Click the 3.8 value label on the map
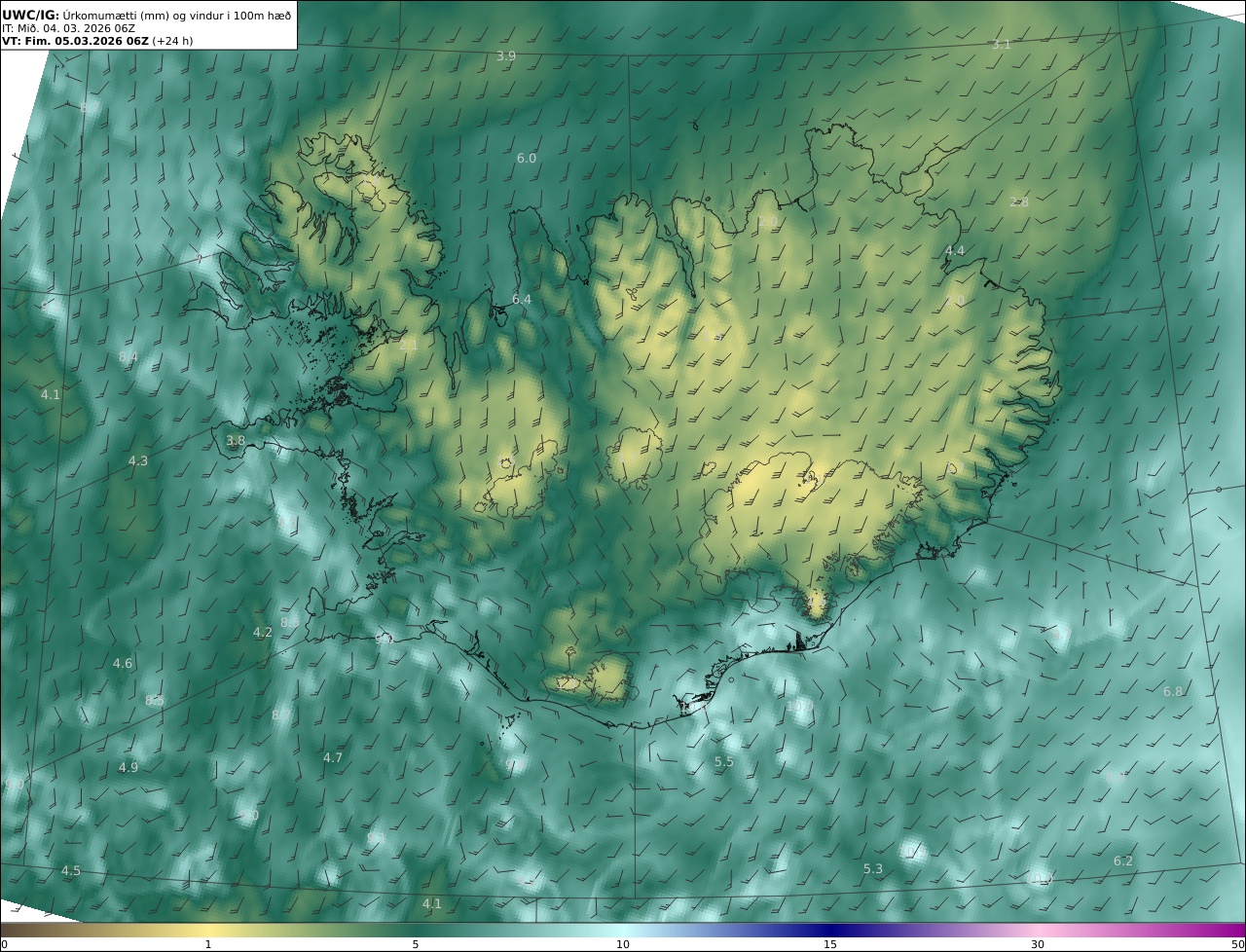 point(236,441)
